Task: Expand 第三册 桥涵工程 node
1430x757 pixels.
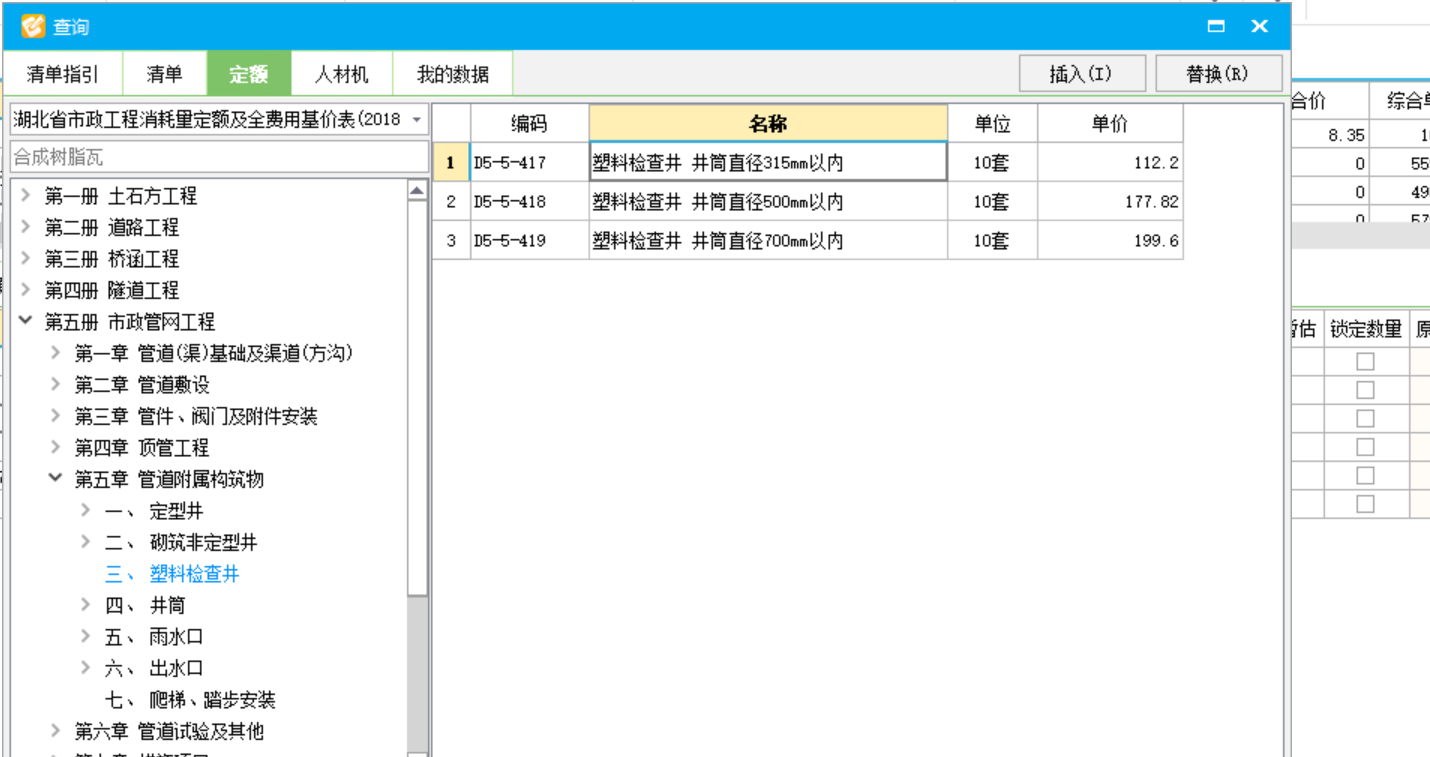Action: click(26, 258)
